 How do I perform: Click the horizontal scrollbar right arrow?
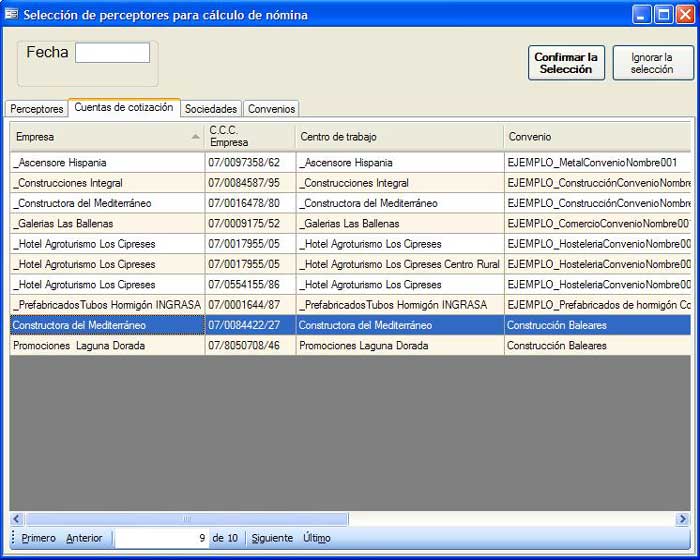[682, 519]
